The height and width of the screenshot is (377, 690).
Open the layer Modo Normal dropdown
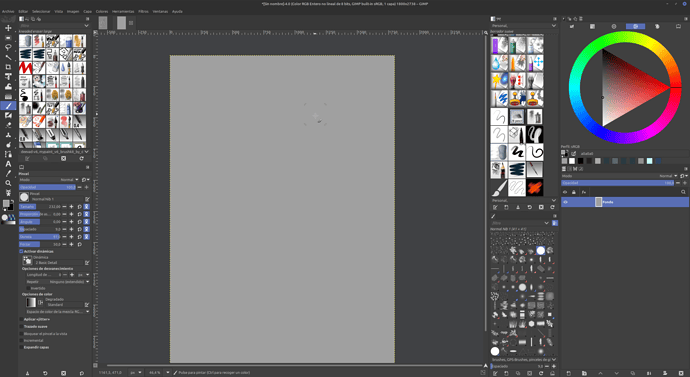pos(668,176)
